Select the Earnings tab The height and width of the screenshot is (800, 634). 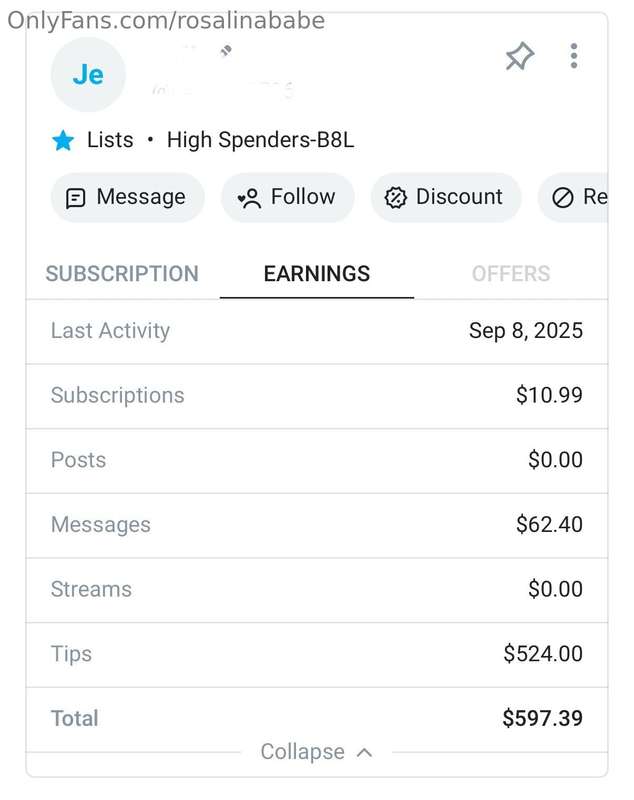(317, 274)
